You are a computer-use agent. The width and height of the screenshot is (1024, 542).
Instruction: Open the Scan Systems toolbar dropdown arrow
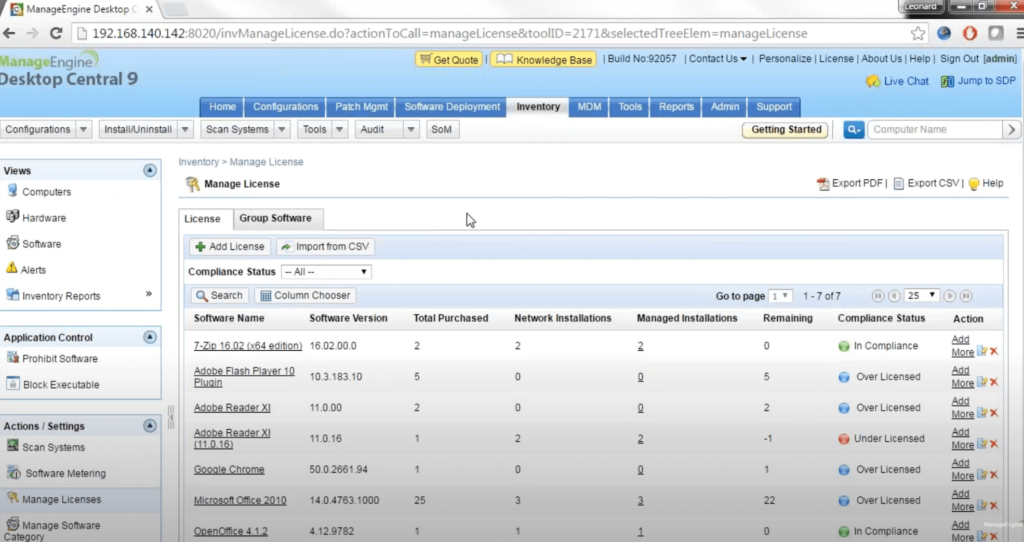281,129
